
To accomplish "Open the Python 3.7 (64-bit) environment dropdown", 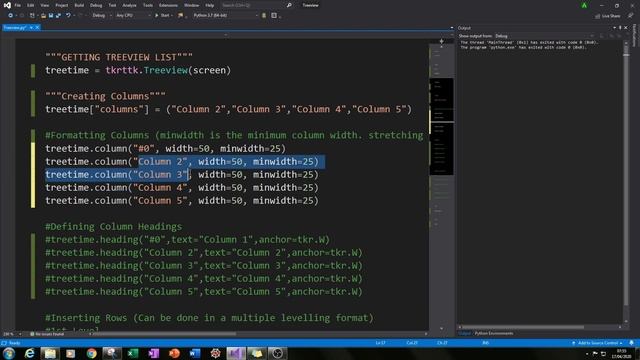I will click(225, 16).
